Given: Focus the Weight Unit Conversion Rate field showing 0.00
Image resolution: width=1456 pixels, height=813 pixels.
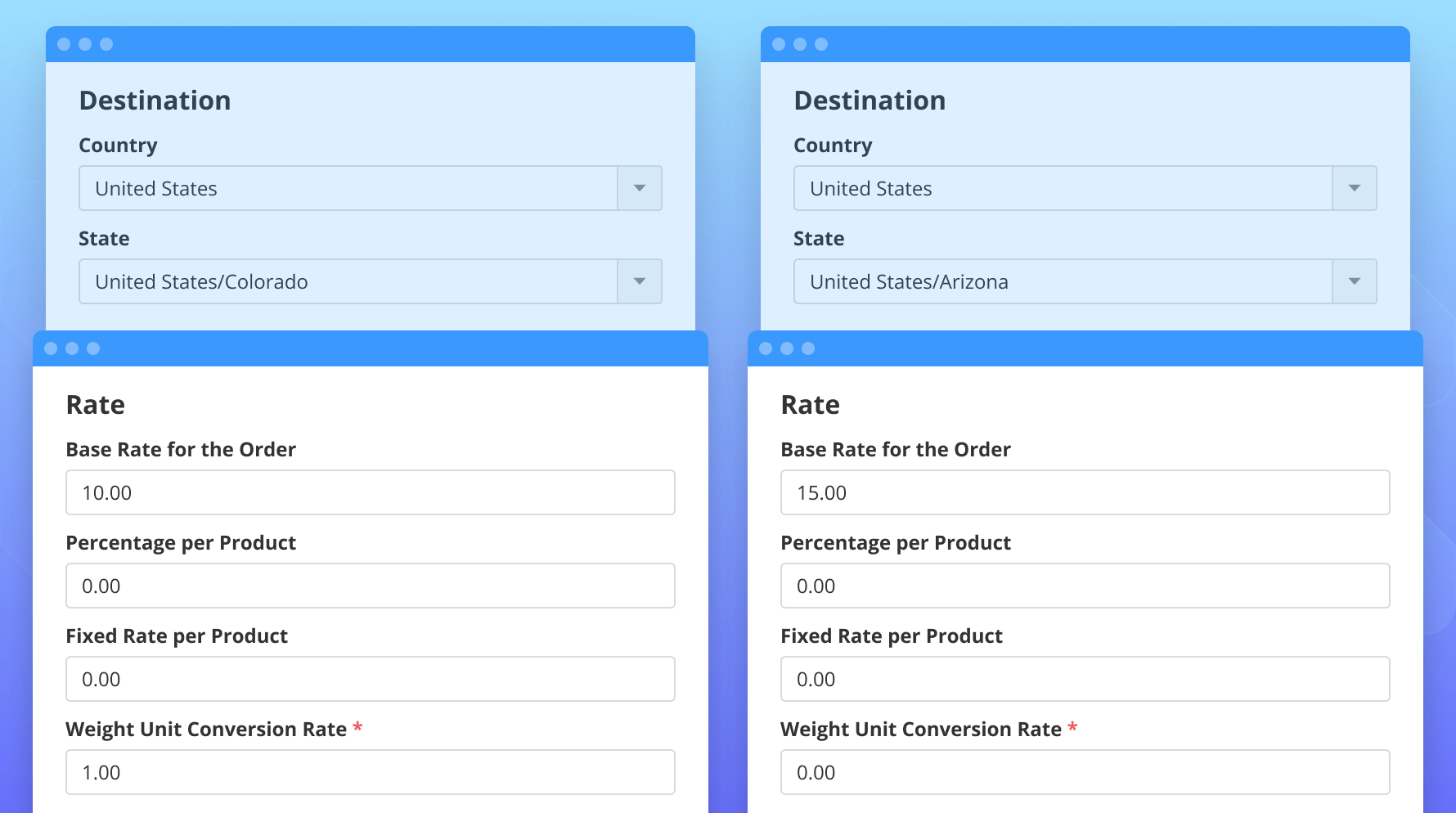Looking at the screenshot, I should [x=1085, y=772].
